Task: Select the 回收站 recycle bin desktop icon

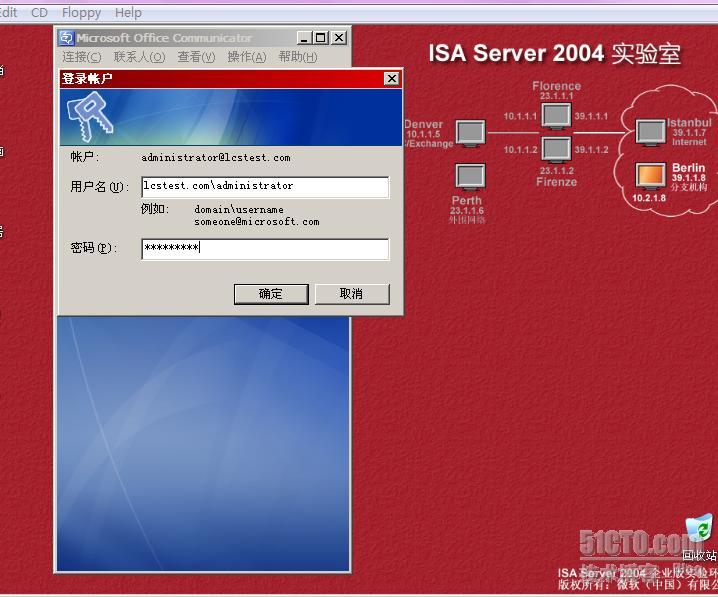Action: 700,538
